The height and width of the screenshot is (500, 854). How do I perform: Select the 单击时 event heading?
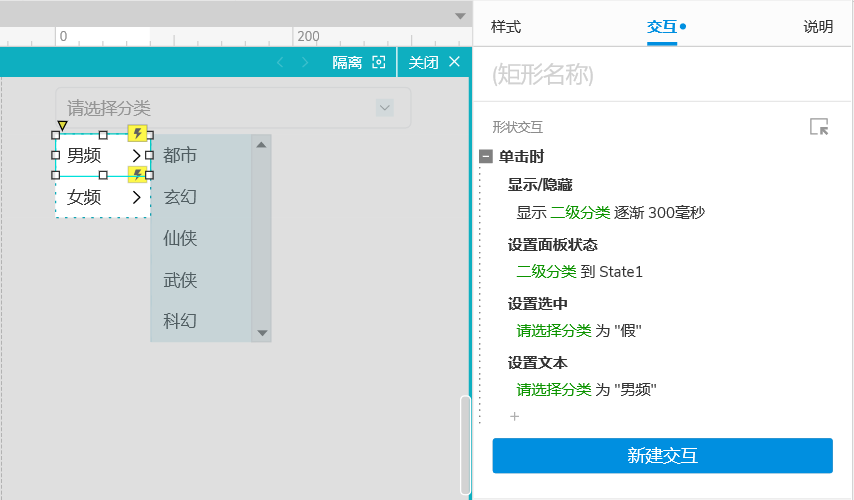click(x=521, y=157)
